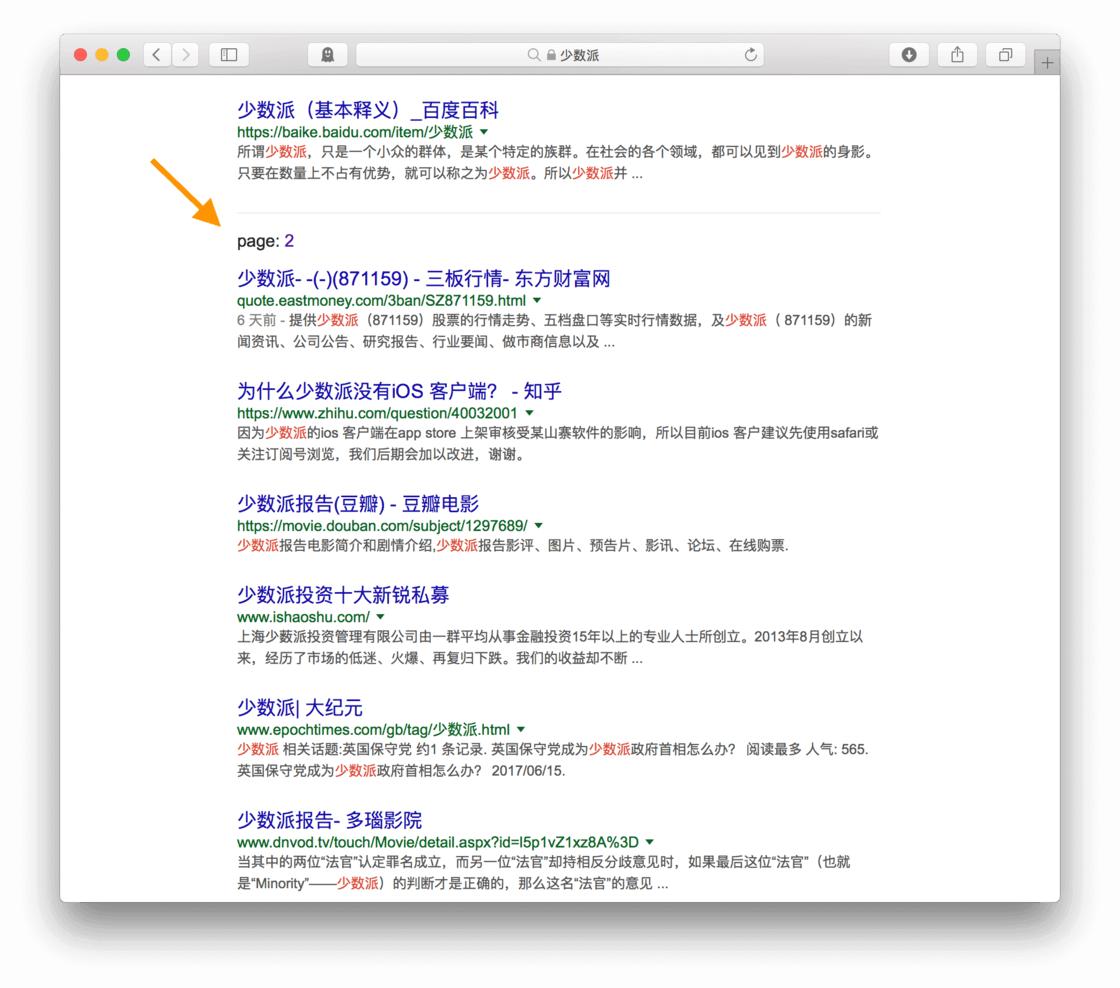Click the ghost extension icon in toolbar
Screen dimensions: 1120x988
pos(327,55)
